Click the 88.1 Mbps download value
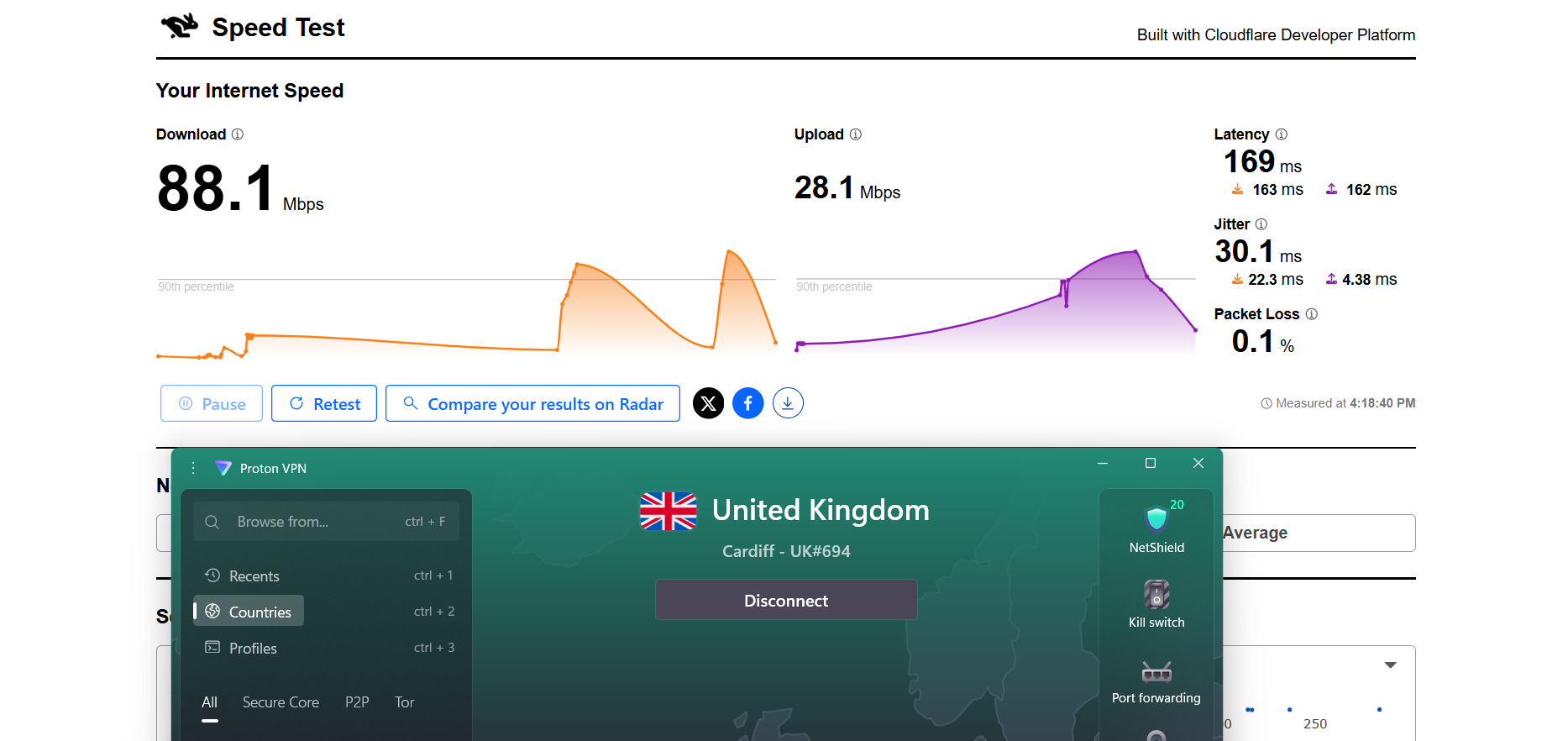Screen dimensions: 1568x741 coord(240,189)
